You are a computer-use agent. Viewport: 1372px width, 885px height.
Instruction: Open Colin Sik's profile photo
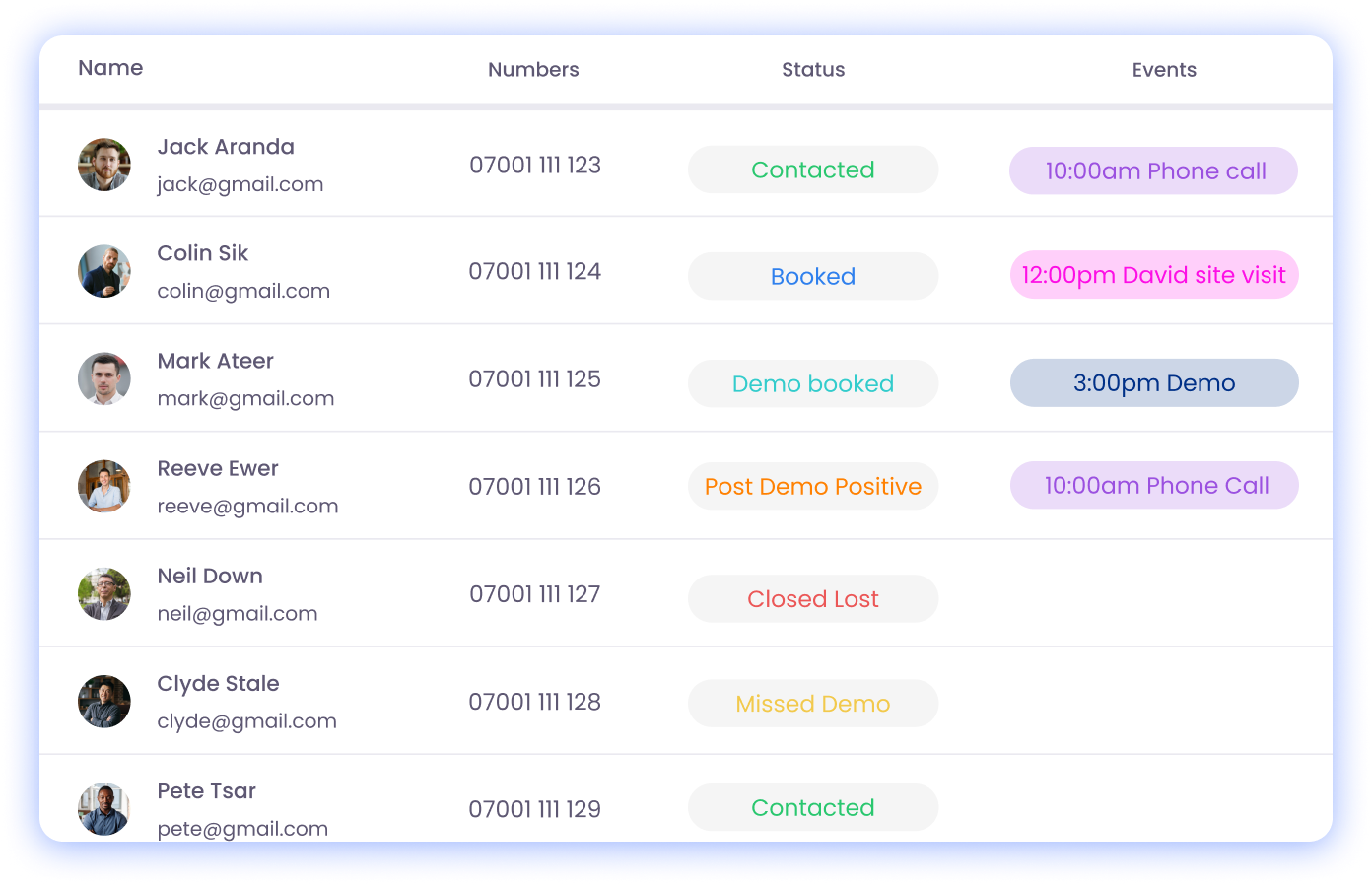tap(104, 271)
